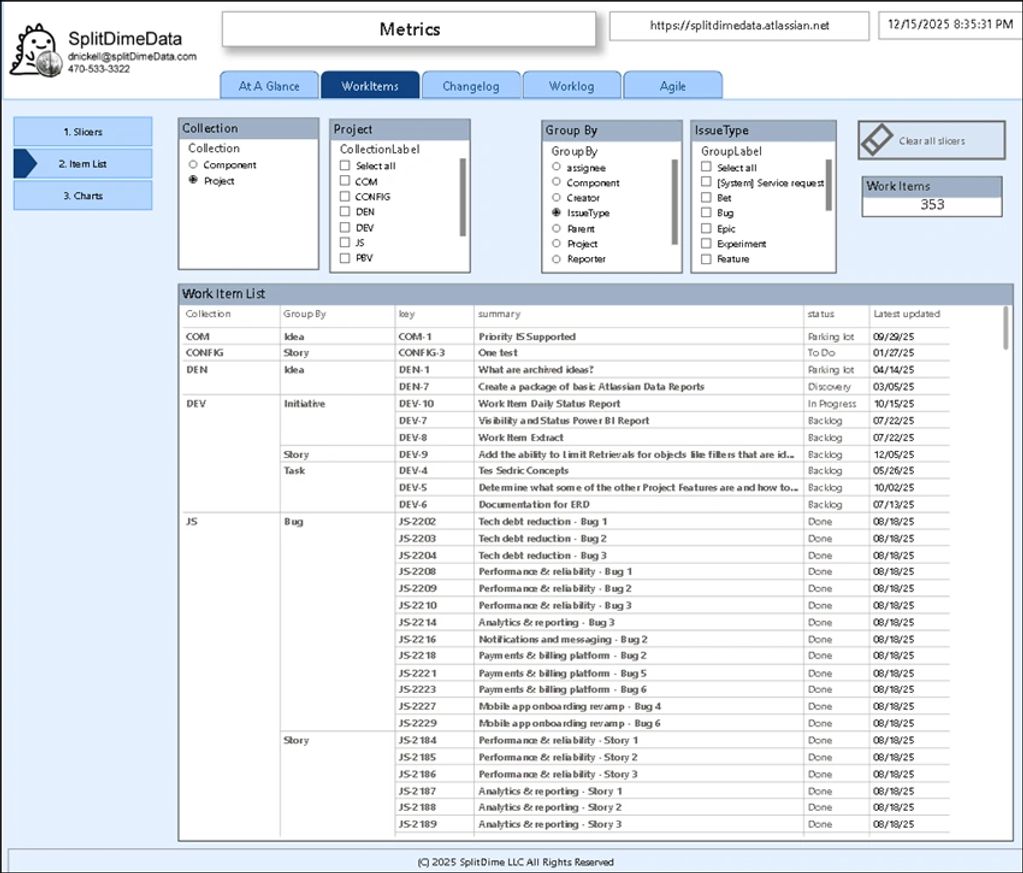The width and height of the screenshot is (1023, 873).
Task: Choose Reporter in Group By list
Action: pos(556,259)
